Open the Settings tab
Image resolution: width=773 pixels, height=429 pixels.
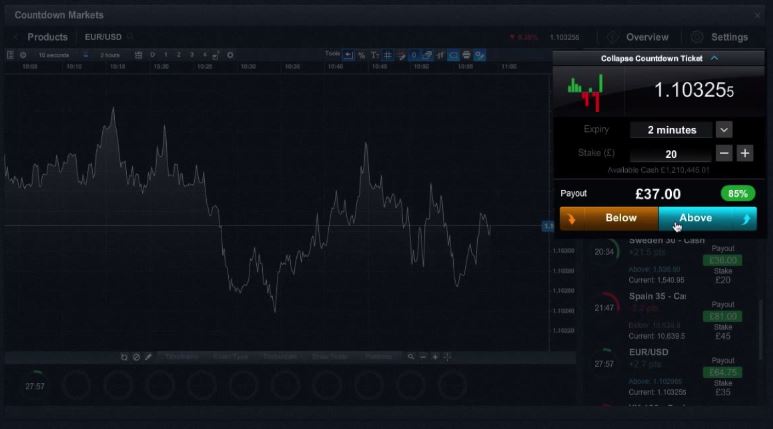click(x=720, y=37)
